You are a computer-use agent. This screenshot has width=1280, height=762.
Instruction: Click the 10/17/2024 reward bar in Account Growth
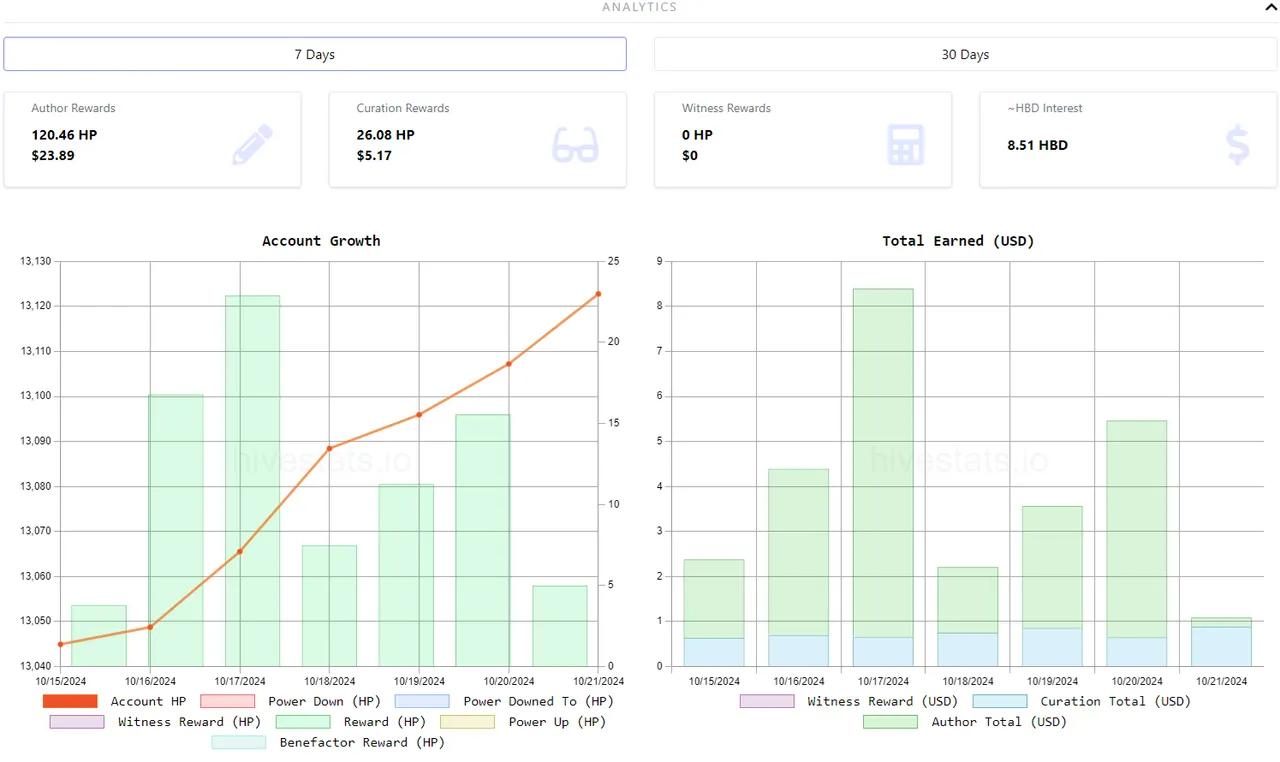coord(252,481)
